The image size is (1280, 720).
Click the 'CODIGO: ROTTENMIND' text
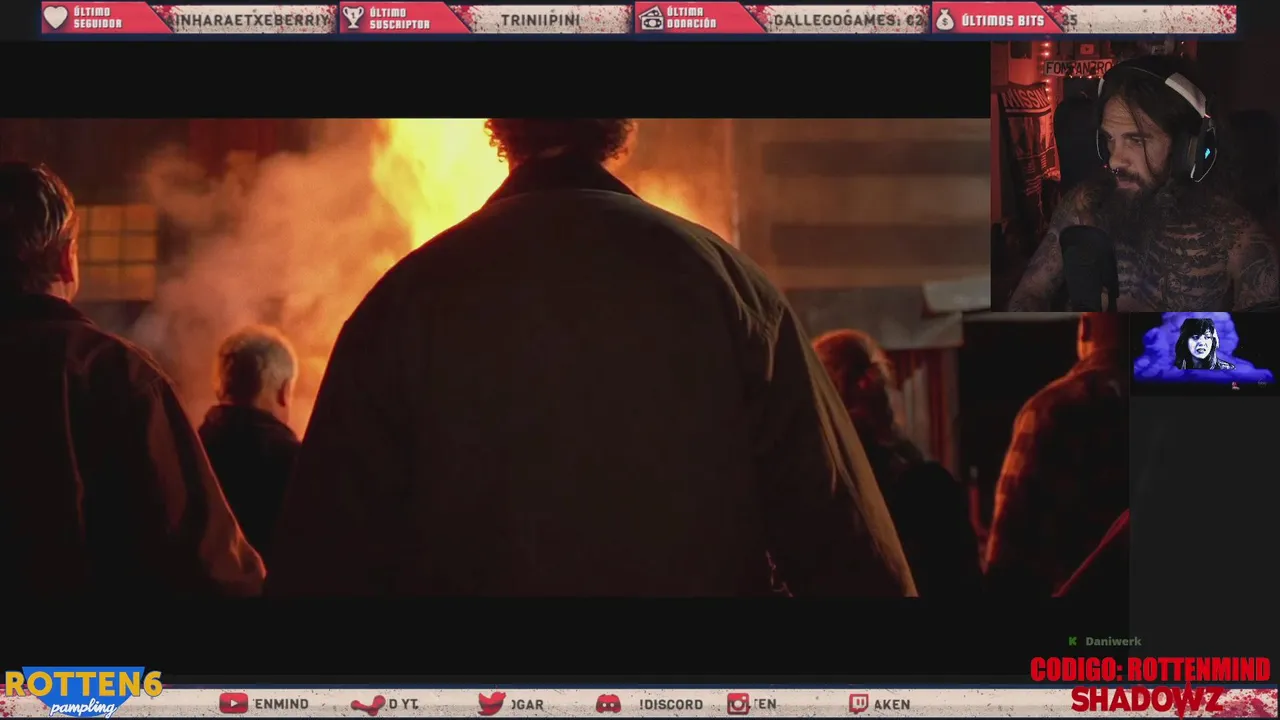(x=1150, y=669)
